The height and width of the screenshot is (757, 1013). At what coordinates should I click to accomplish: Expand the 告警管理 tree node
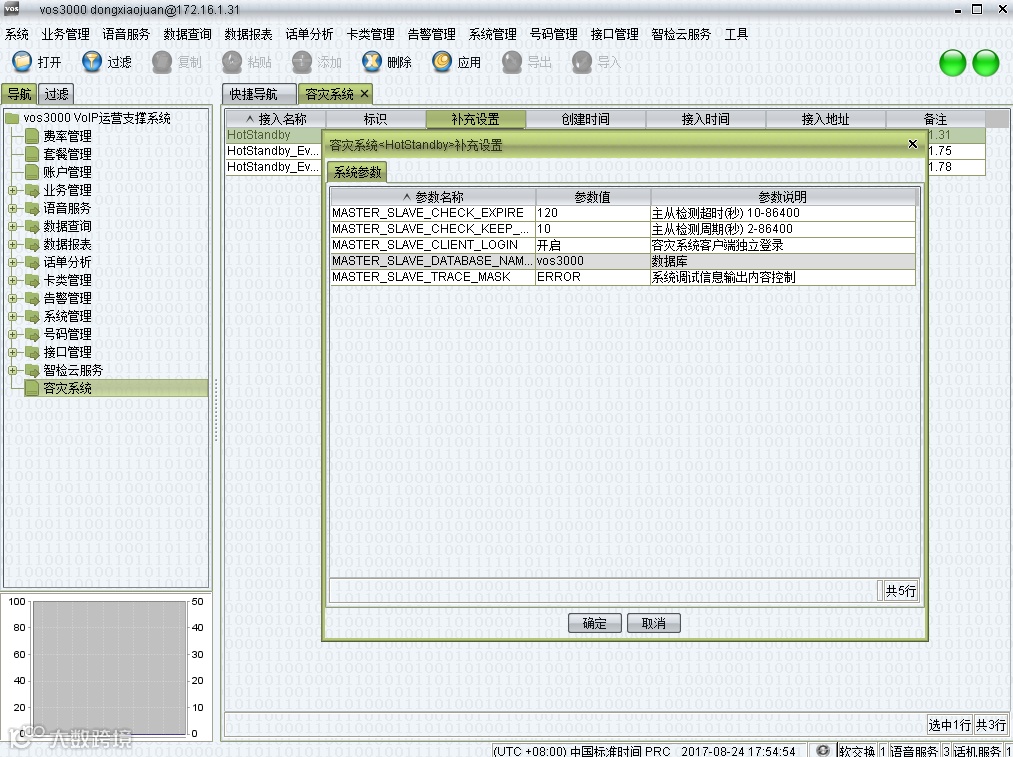[12, 298]
